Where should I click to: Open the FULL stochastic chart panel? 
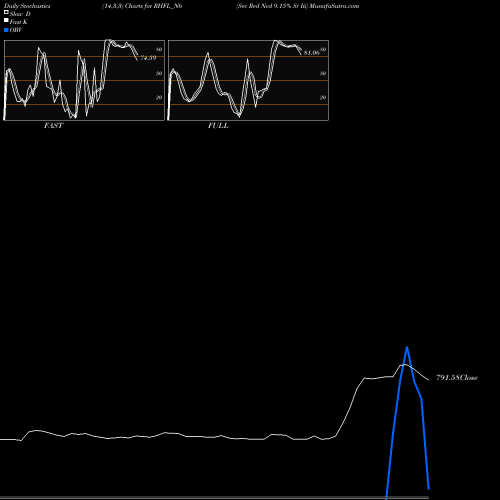pyautogui.click(x=248, y=80)
